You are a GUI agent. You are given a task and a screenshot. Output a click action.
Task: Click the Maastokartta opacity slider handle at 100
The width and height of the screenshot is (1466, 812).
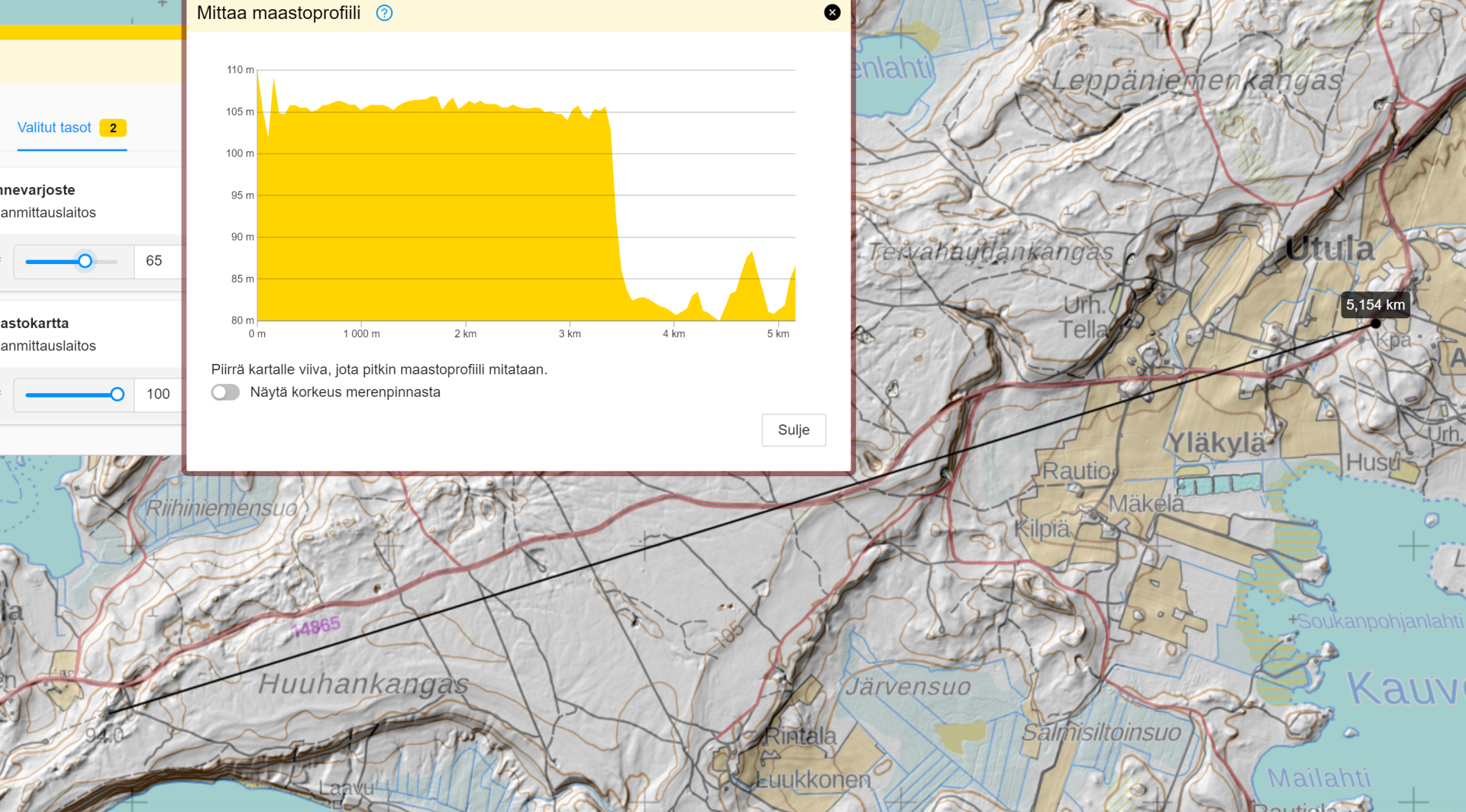(x=117, y=395)
